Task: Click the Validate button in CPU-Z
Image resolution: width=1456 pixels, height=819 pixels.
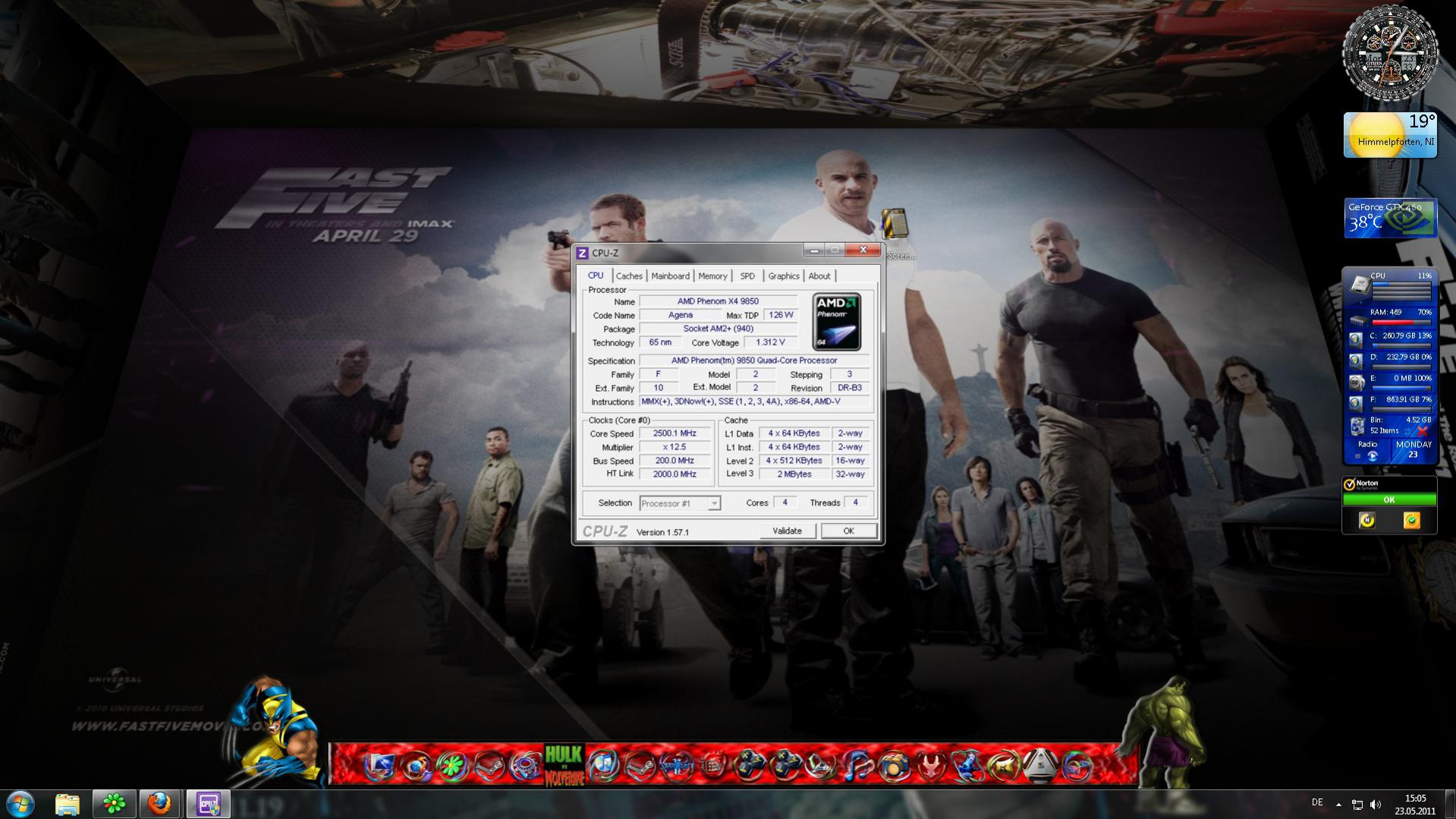Action: (x=787, y=531)
